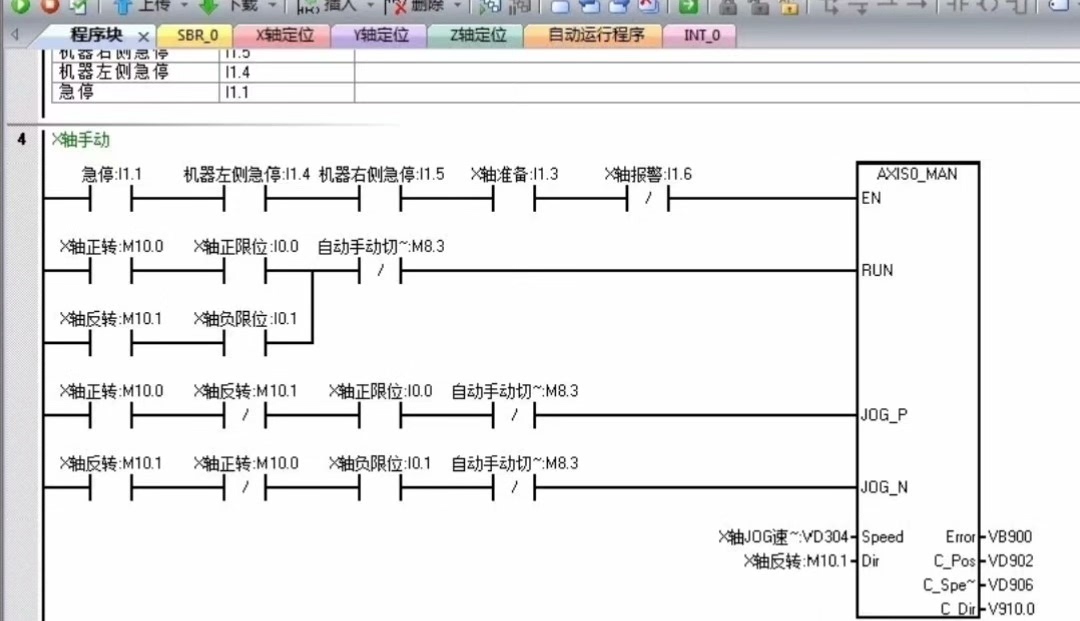Open the X轴定位 tab
This screenshot has width=1080, height=621.
click(x=284, y=35)
